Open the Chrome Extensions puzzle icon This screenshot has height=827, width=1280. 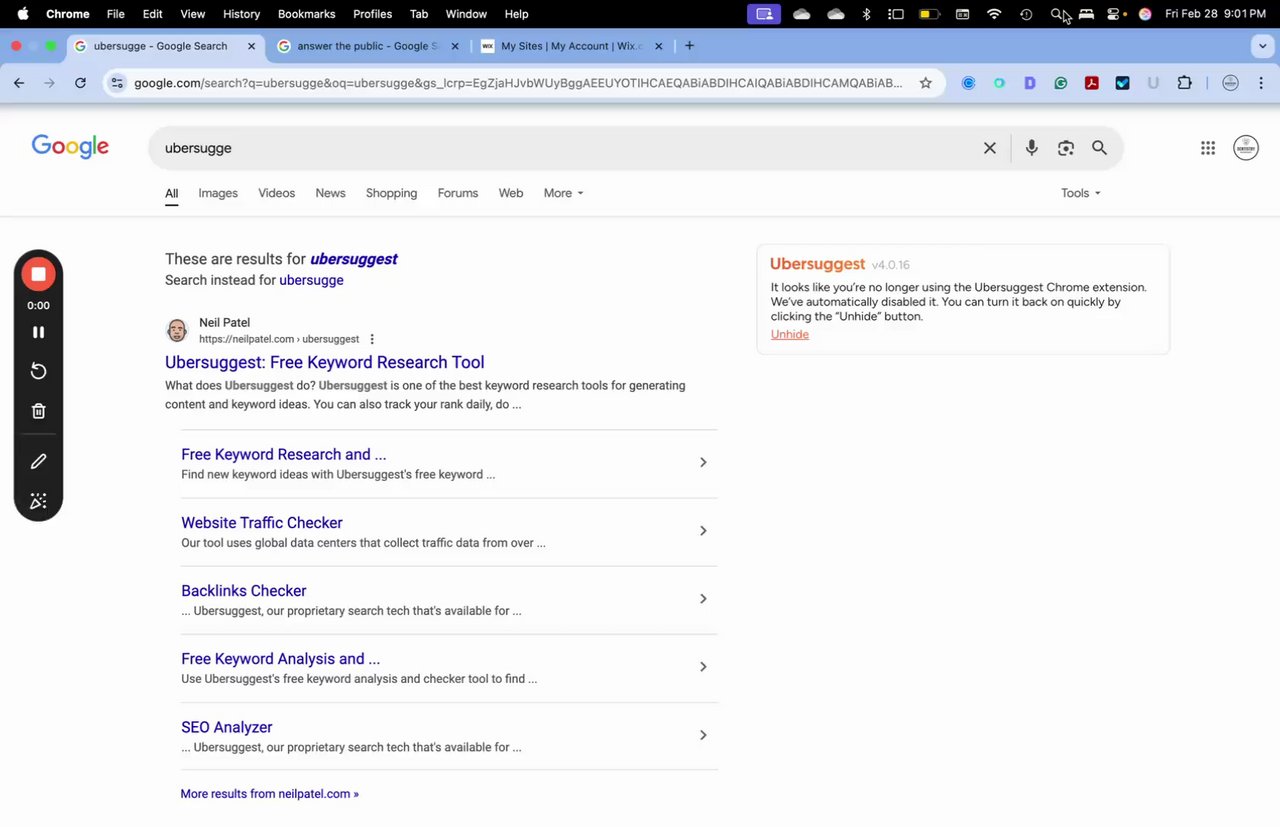coord(1185,83)
